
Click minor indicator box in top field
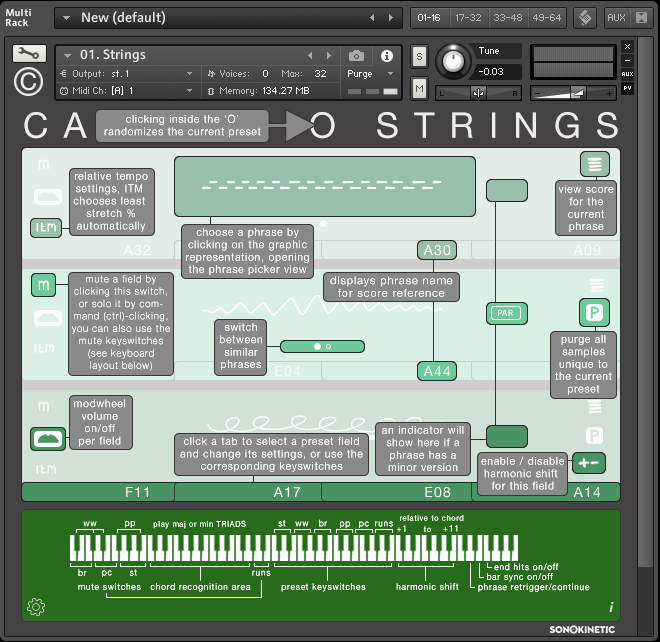(x=507, y=190)
